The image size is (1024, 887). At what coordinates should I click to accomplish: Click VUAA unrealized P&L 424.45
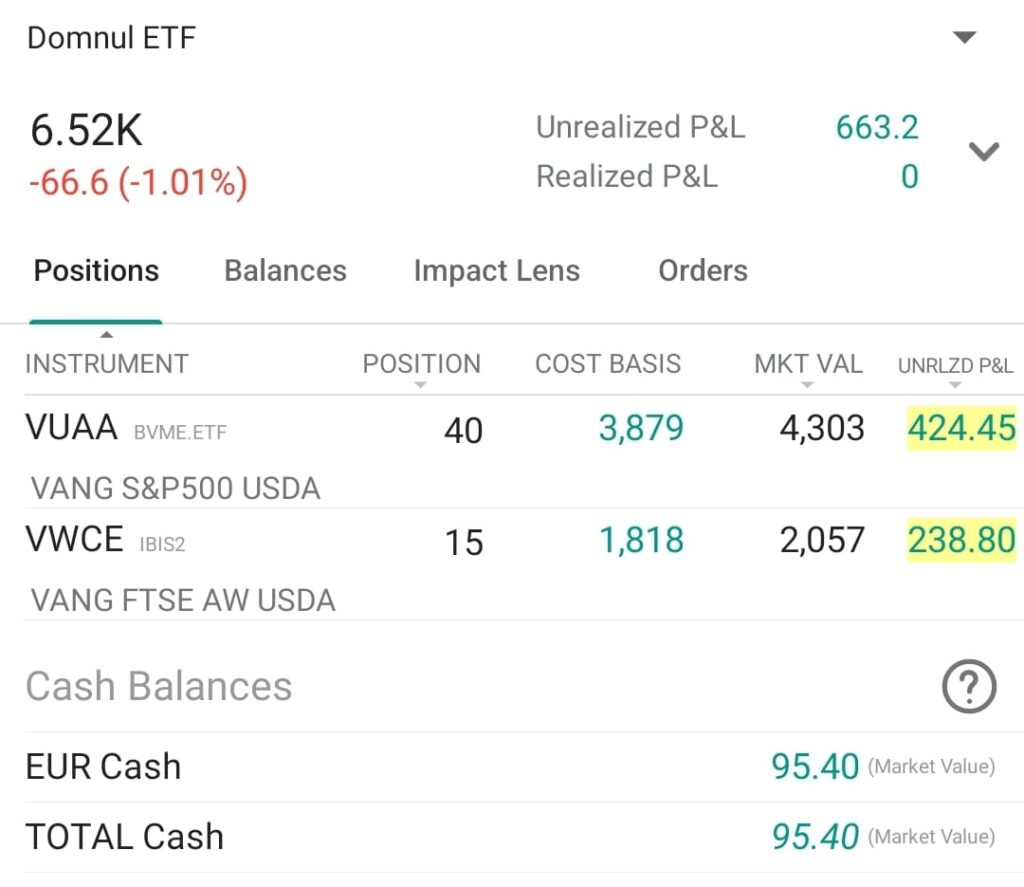pyautogui.click(x=961, y=428)
